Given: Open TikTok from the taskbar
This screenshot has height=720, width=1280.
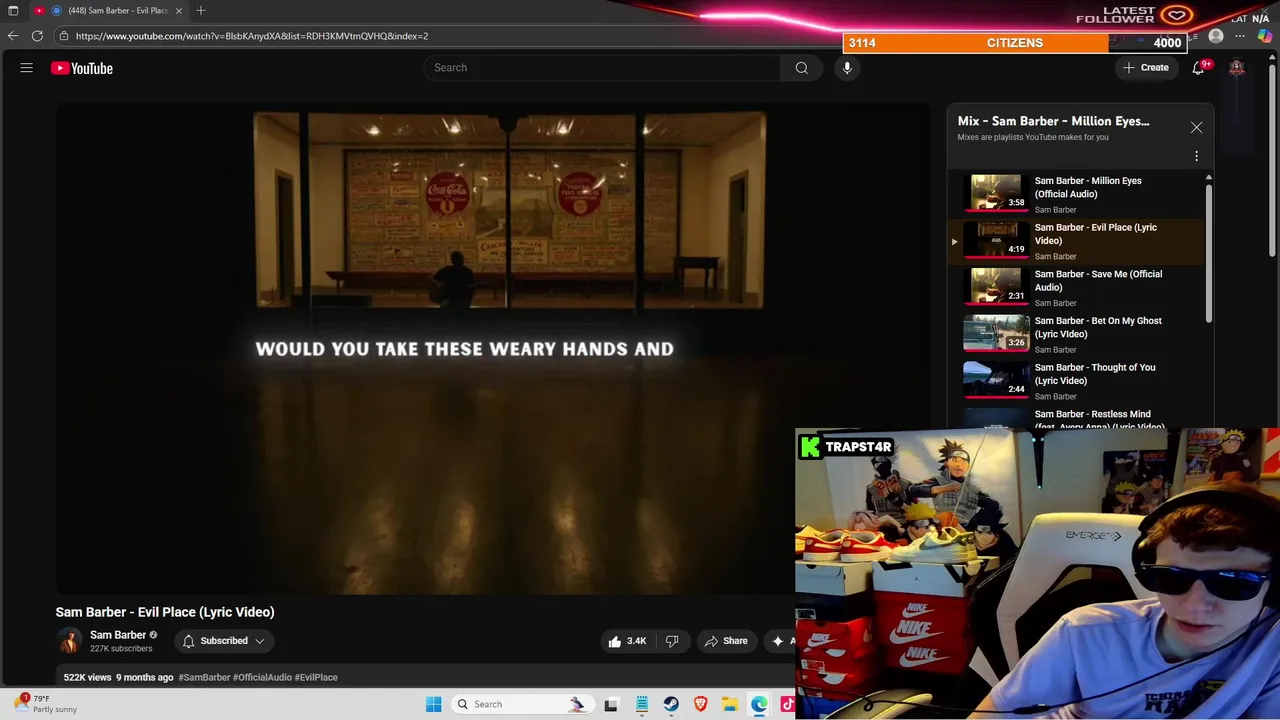Looking at the screenshot, I should coord(787,704).
